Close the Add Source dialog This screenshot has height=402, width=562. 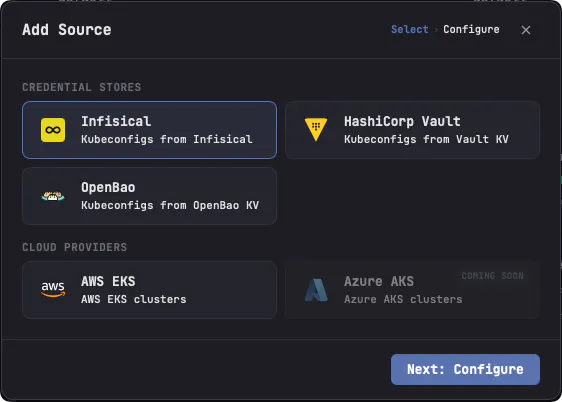pos(526,30)
